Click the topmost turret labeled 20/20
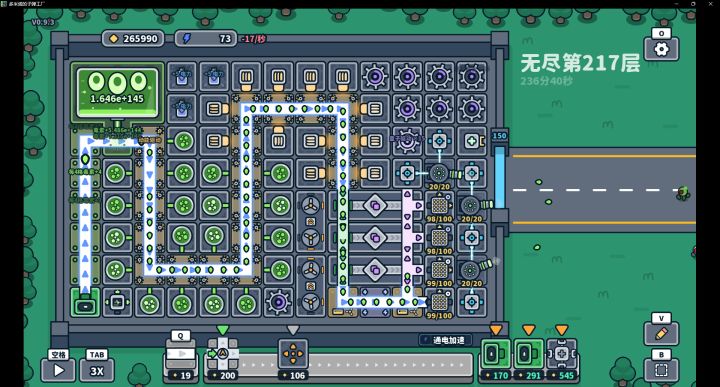The width and height of the screenshot is (720, 387). 439,174
